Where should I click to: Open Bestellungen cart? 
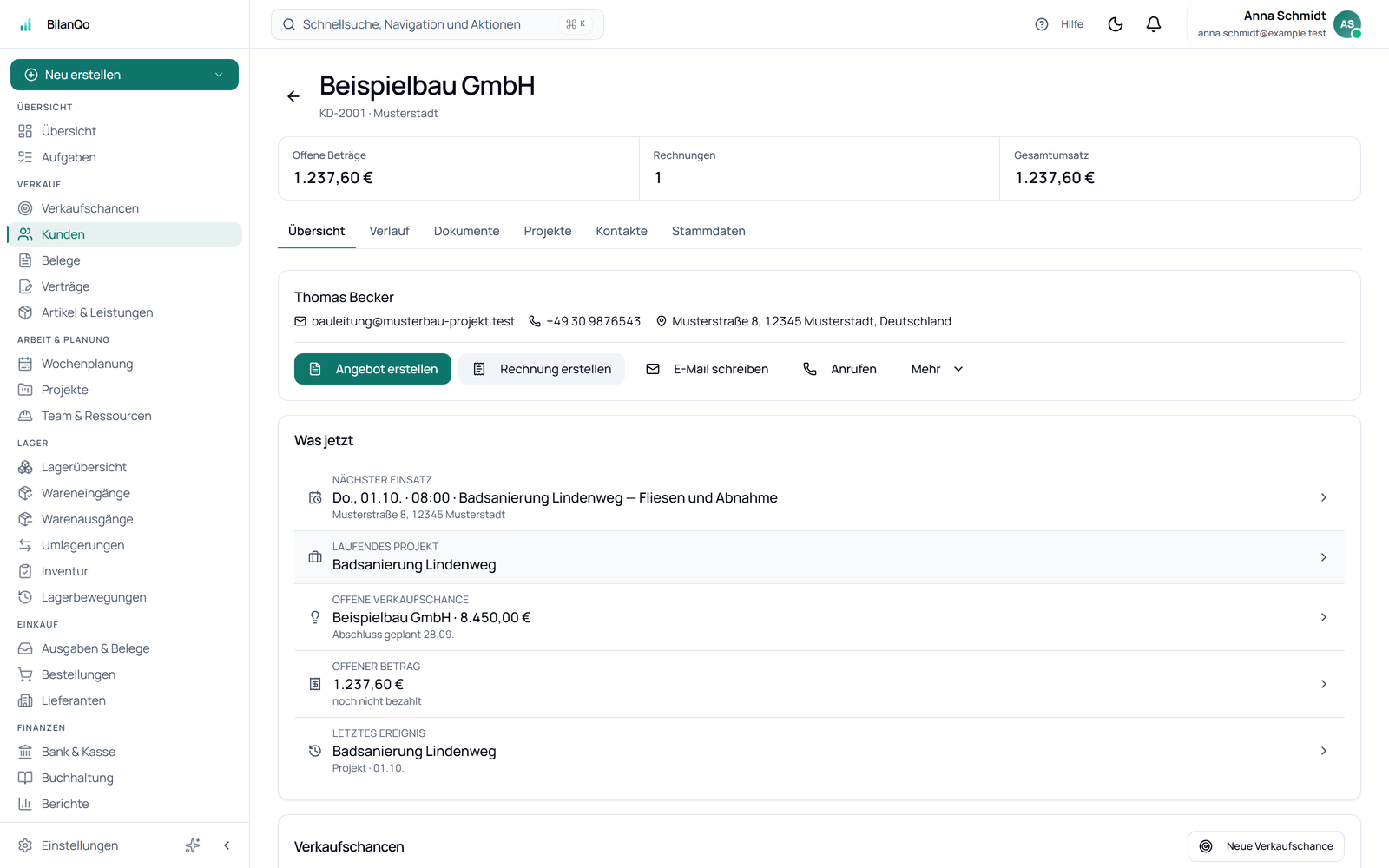point(124,674)
